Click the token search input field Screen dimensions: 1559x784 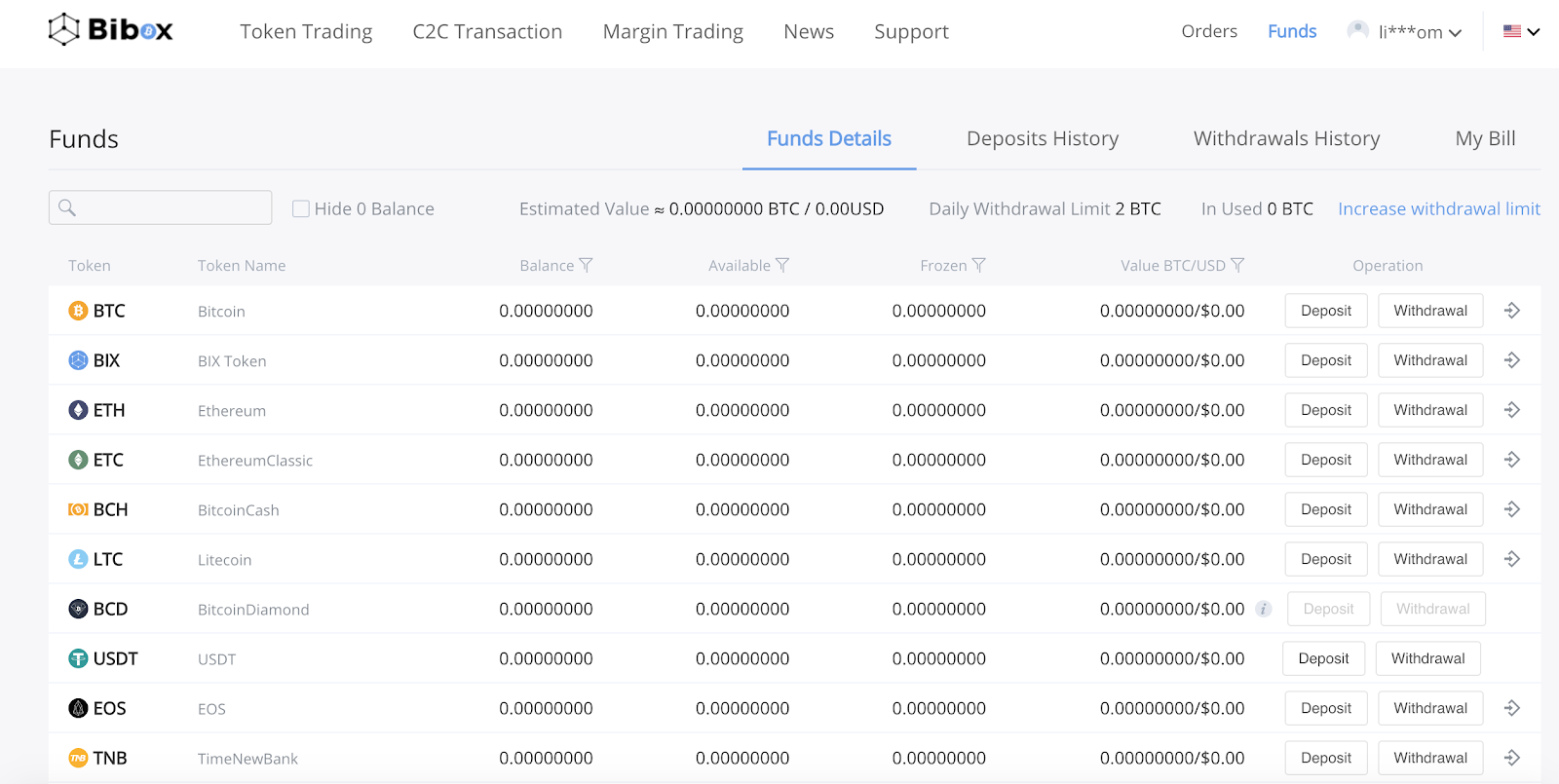pos(160,207)
